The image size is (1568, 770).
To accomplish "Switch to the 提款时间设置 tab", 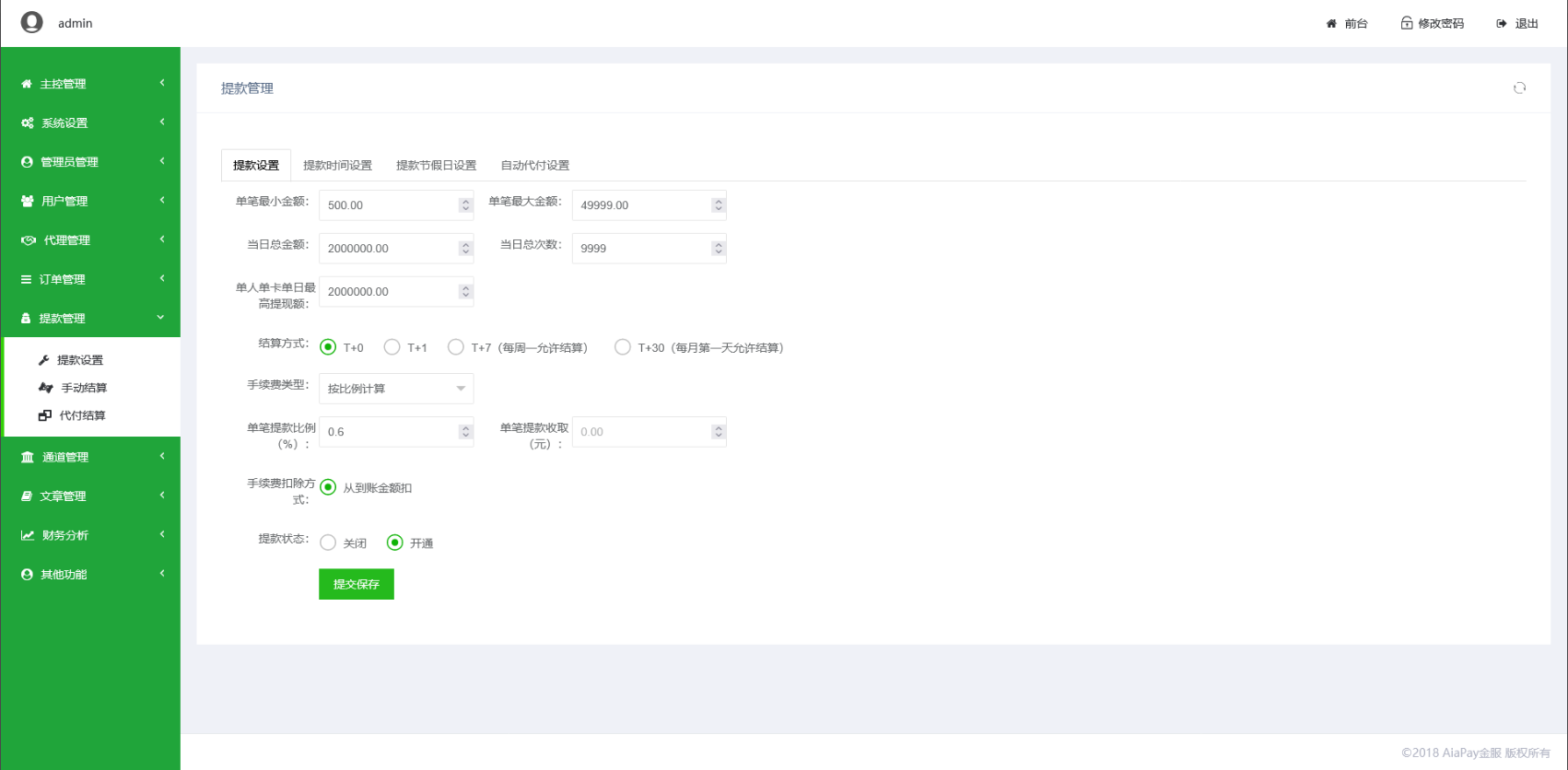I will (337, 166).
